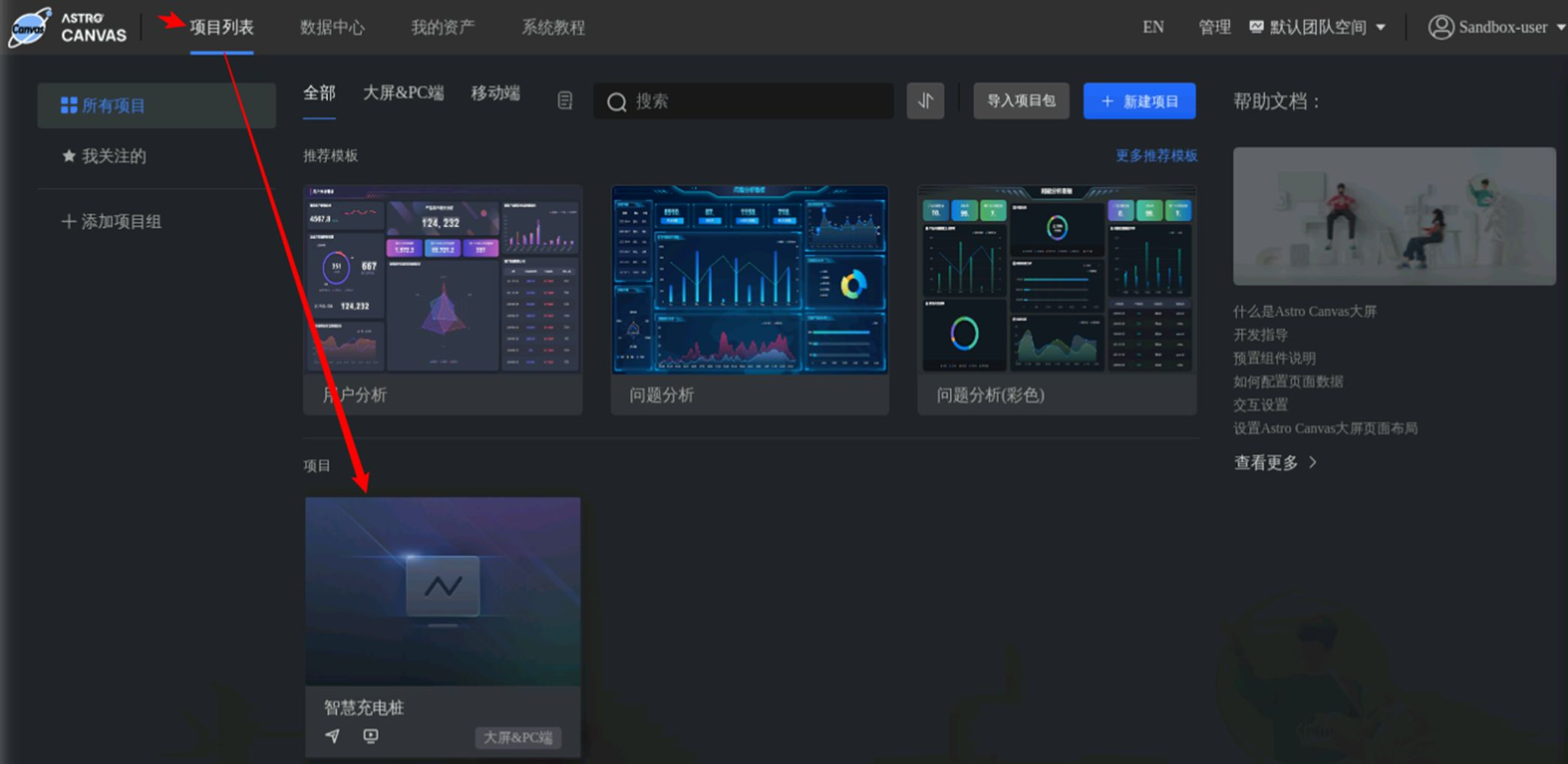Click the 推荐模板 section heading
1568x764 pixels.
(x=331, y=156)
